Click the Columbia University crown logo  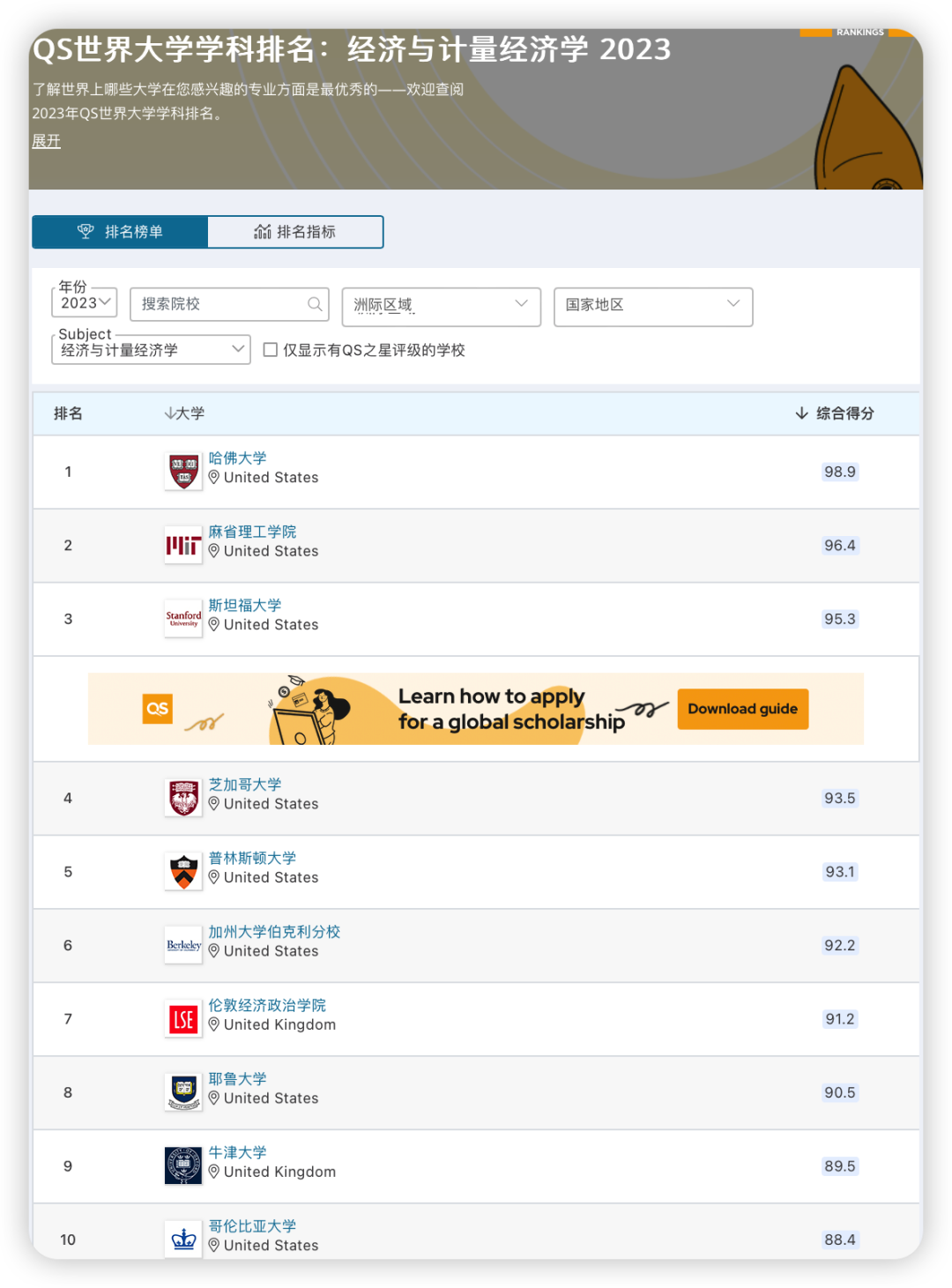click(x=183, y=1239)
